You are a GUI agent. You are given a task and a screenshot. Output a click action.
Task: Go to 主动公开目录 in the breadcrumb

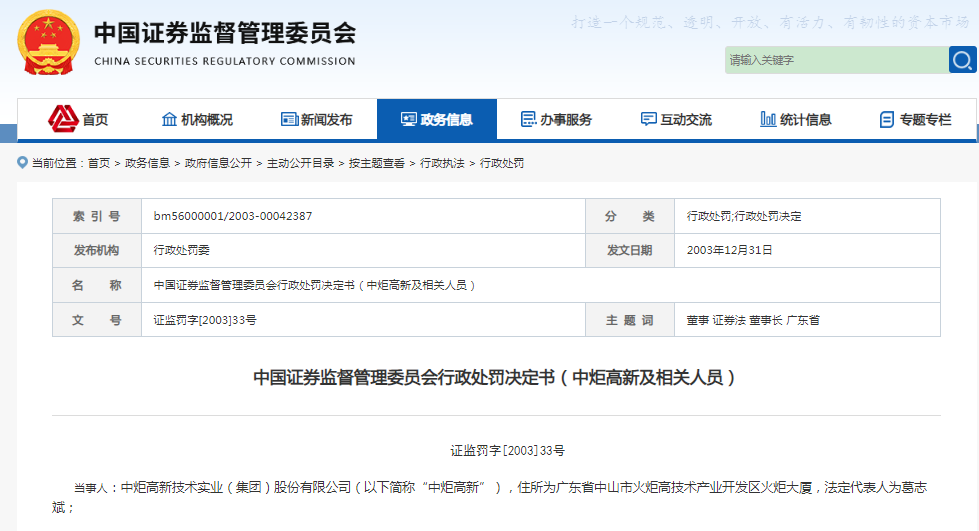coord(300,163)
